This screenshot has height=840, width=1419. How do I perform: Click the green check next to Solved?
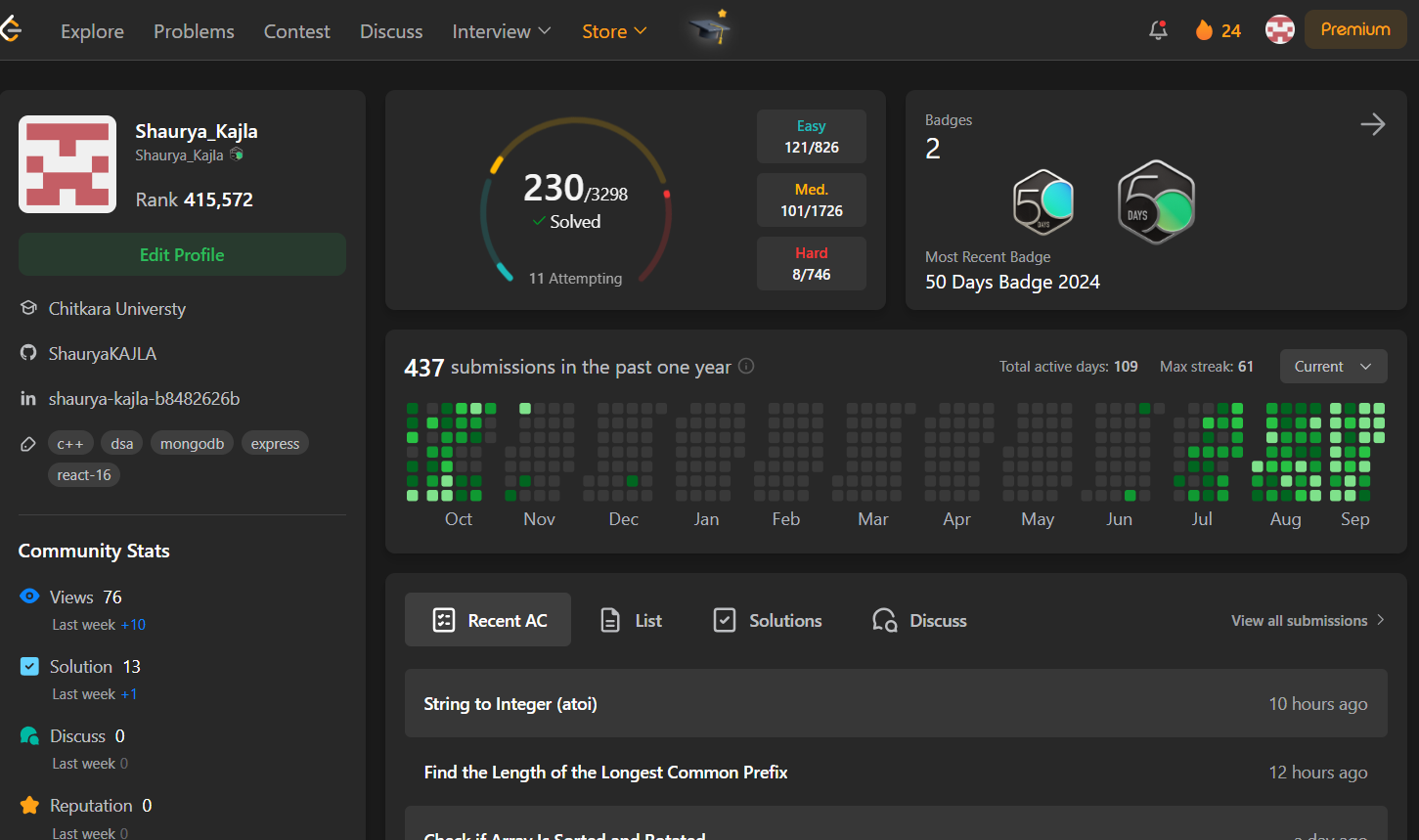pyautogui.click(x=539, y=221)
